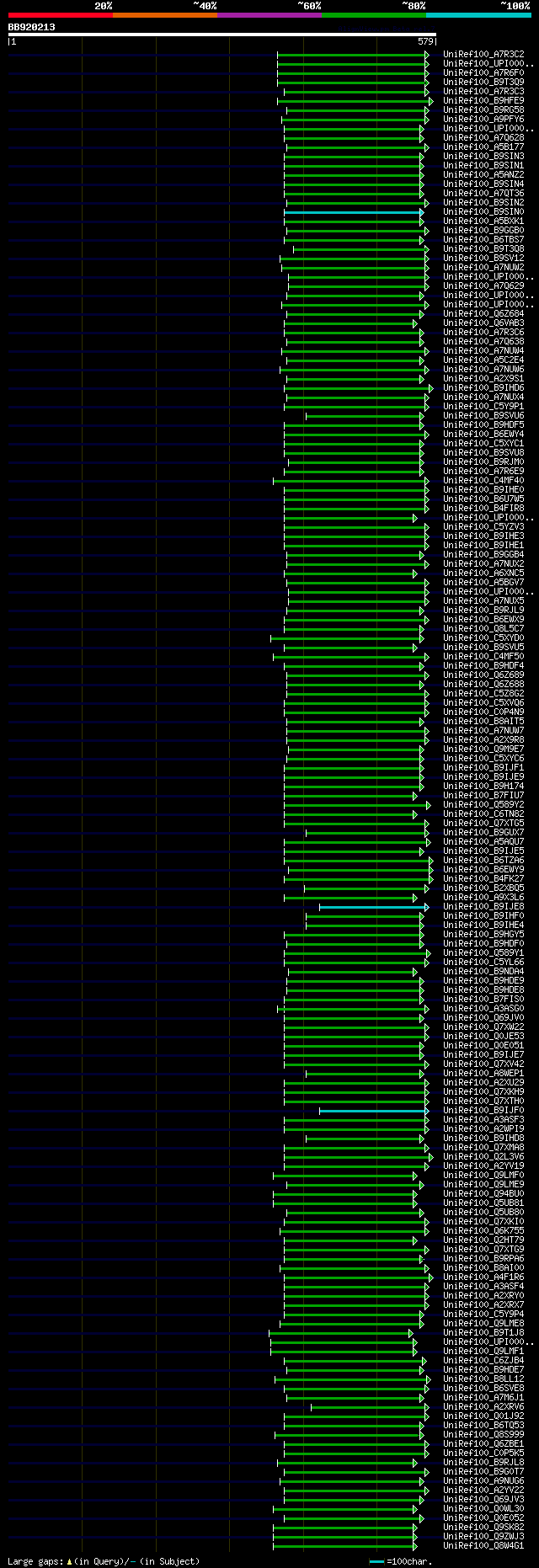This screenshot has width=539, height=1568.
Task: Click the cyan alignment bar for B9IJF0
Action: point(372,1111)
